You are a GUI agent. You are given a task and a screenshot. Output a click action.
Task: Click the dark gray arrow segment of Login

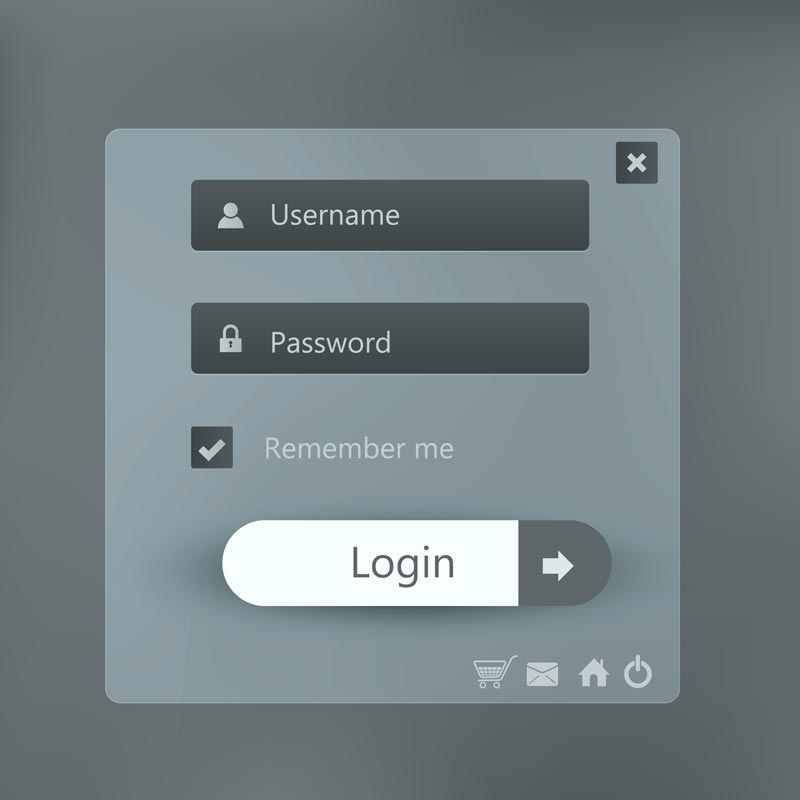pos(565,563)
